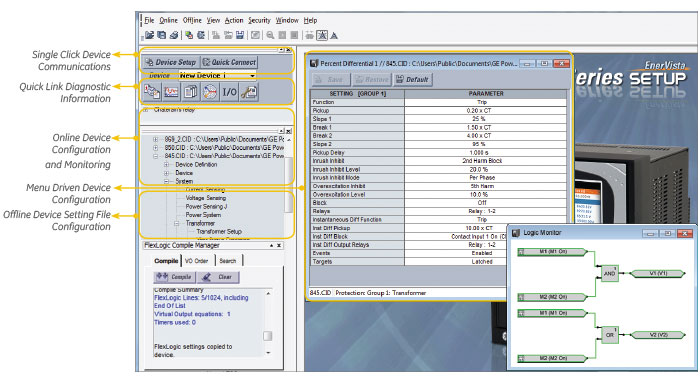Open the phasor diagram quick link icon

(x=210, y=92)
